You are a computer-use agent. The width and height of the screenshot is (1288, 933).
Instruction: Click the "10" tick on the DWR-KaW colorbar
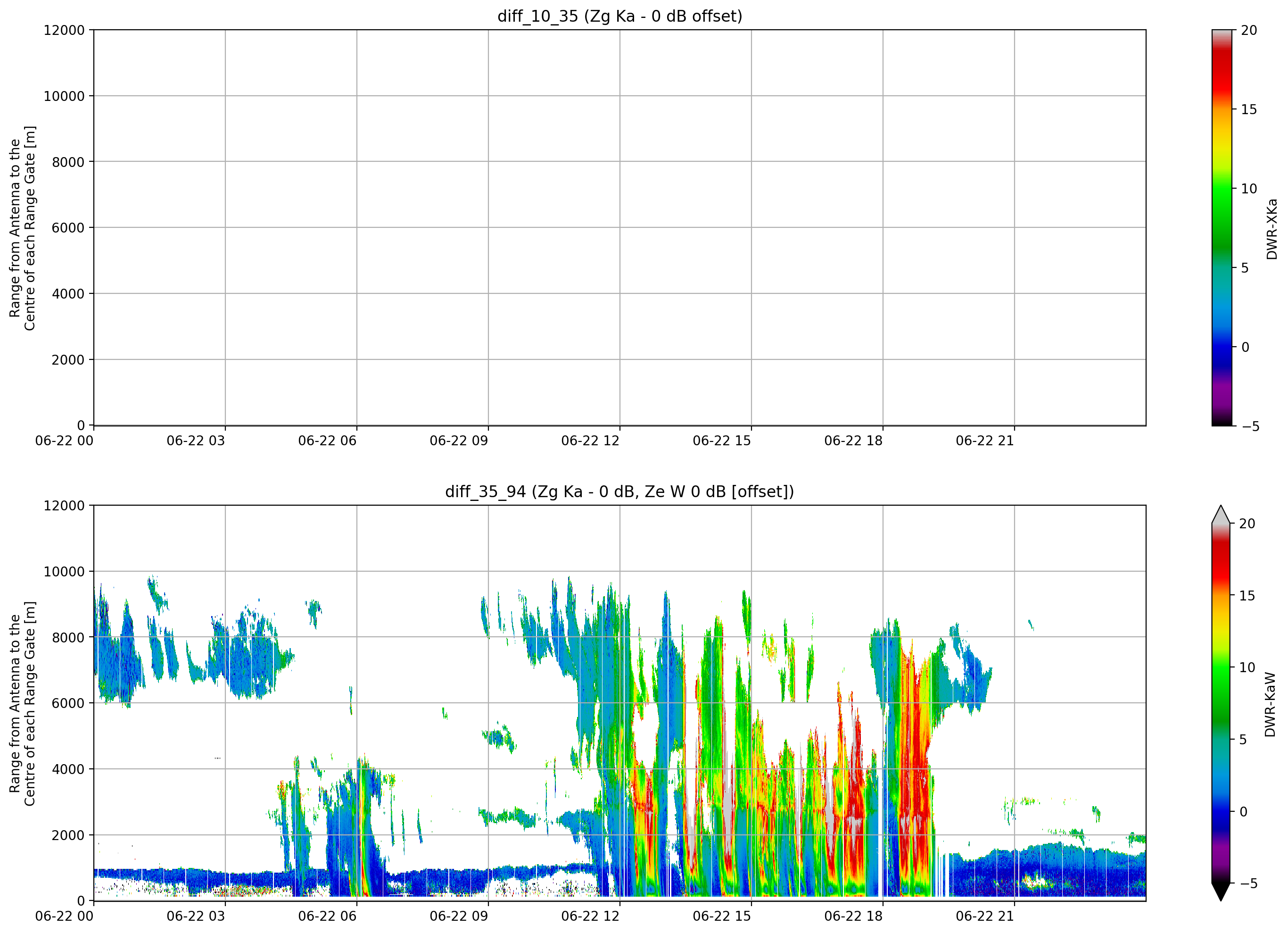1247,667
